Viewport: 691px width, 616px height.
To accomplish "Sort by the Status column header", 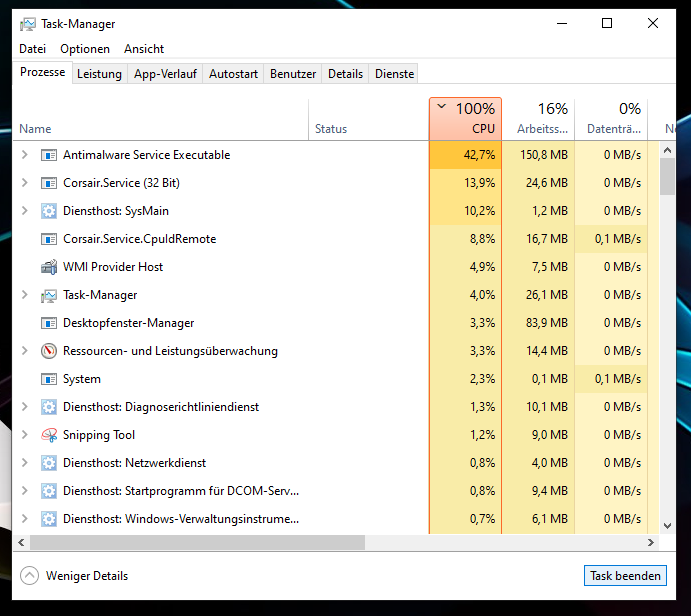I will (x=368, y=119).
